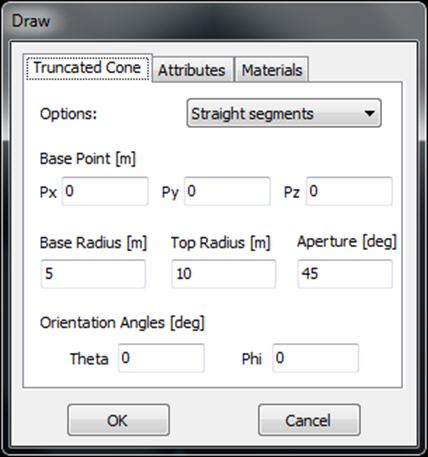The image size is (428, 457).
Task: Expand the Straight segments options dropdown
Action: point(284,113)
